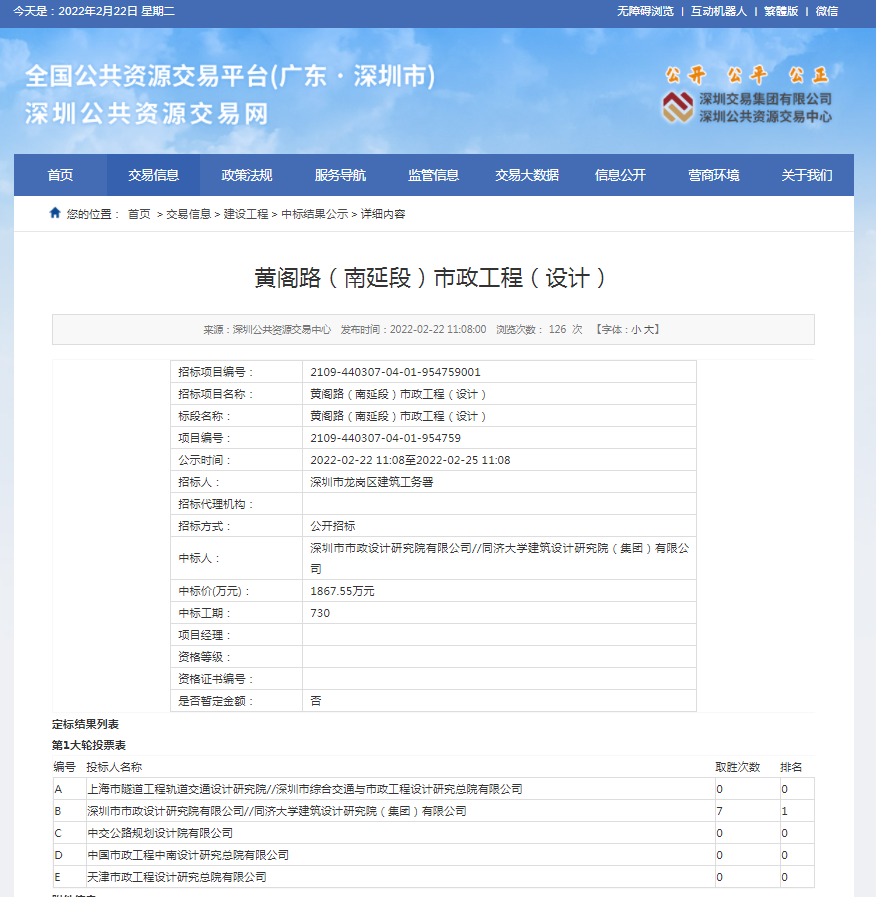The image size is (876, 897).
Task: Click the home icon in the breadcrumb
Action: tap(55, 213)
